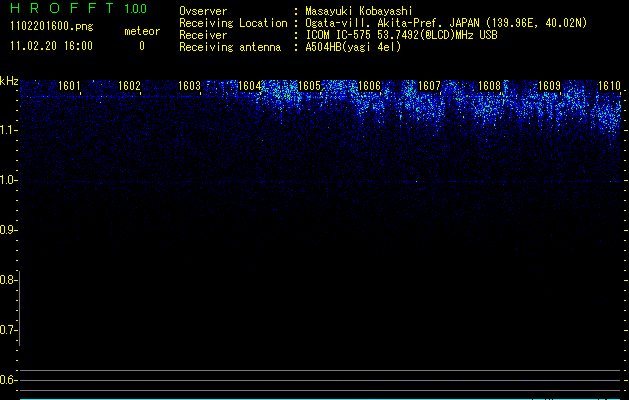Click the Ovserver label
The height and width of the screenshot is (400, 629).
203,11
